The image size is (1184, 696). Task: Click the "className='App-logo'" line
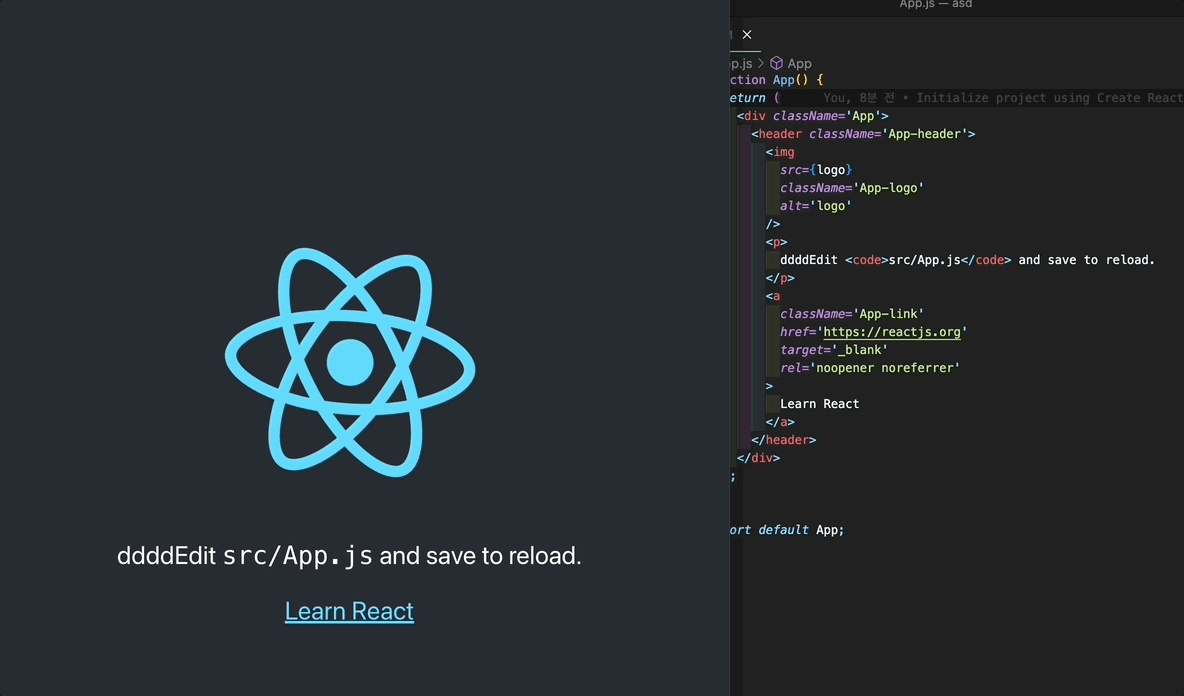pyautogui.click(x=852, y=188)
